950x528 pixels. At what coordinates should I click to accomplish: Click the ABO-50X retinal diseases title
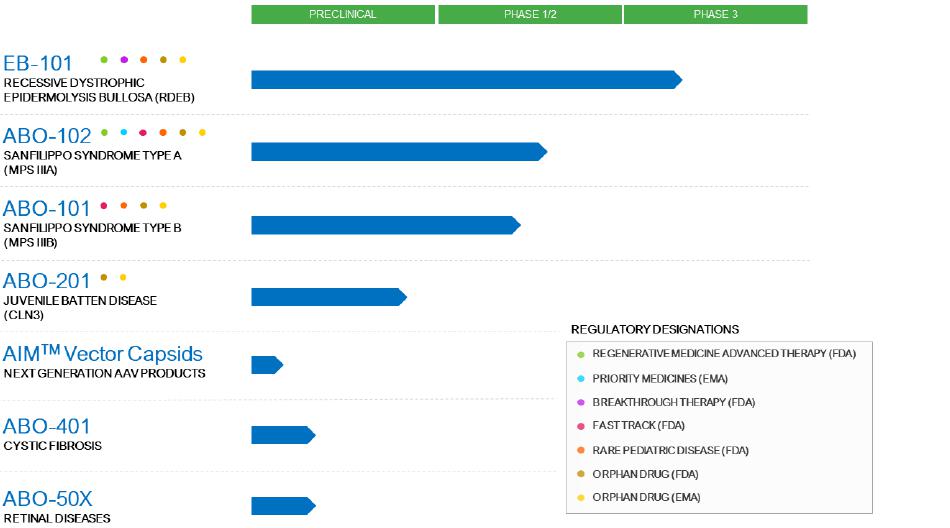(x=48, y=499)
